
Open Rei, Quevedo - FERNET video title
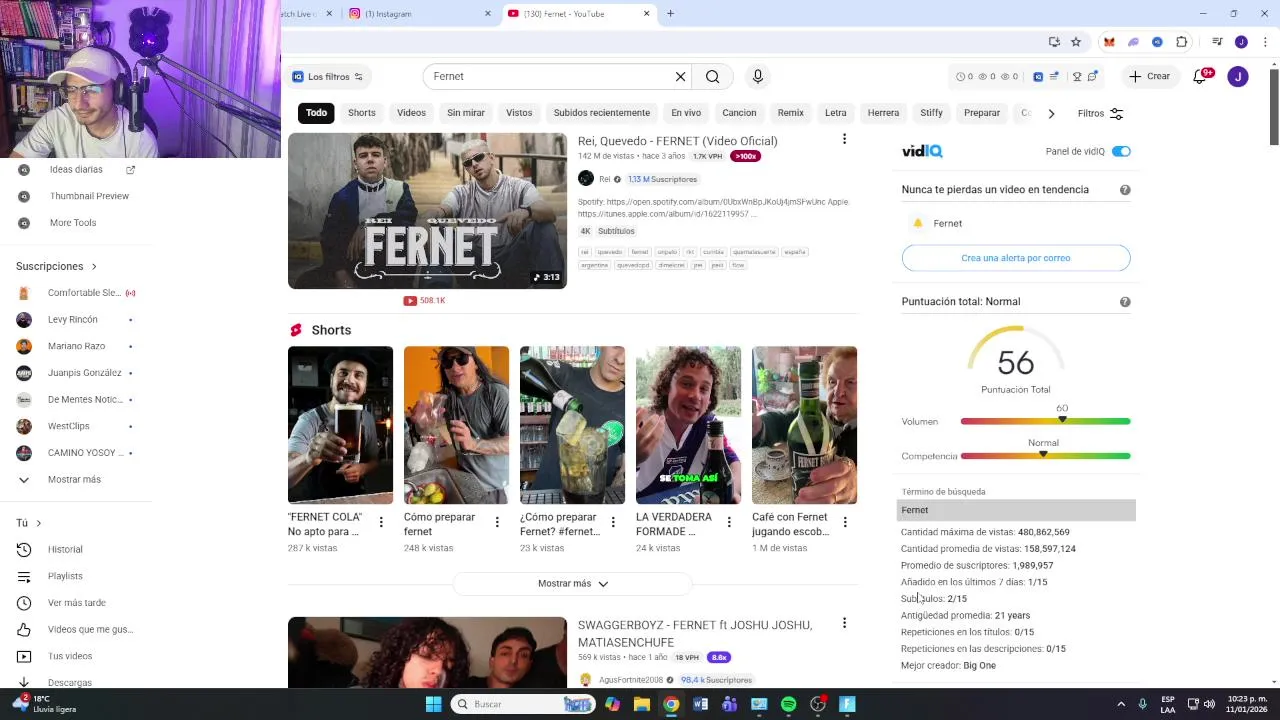pyautogui.click(x=678, y=141)
